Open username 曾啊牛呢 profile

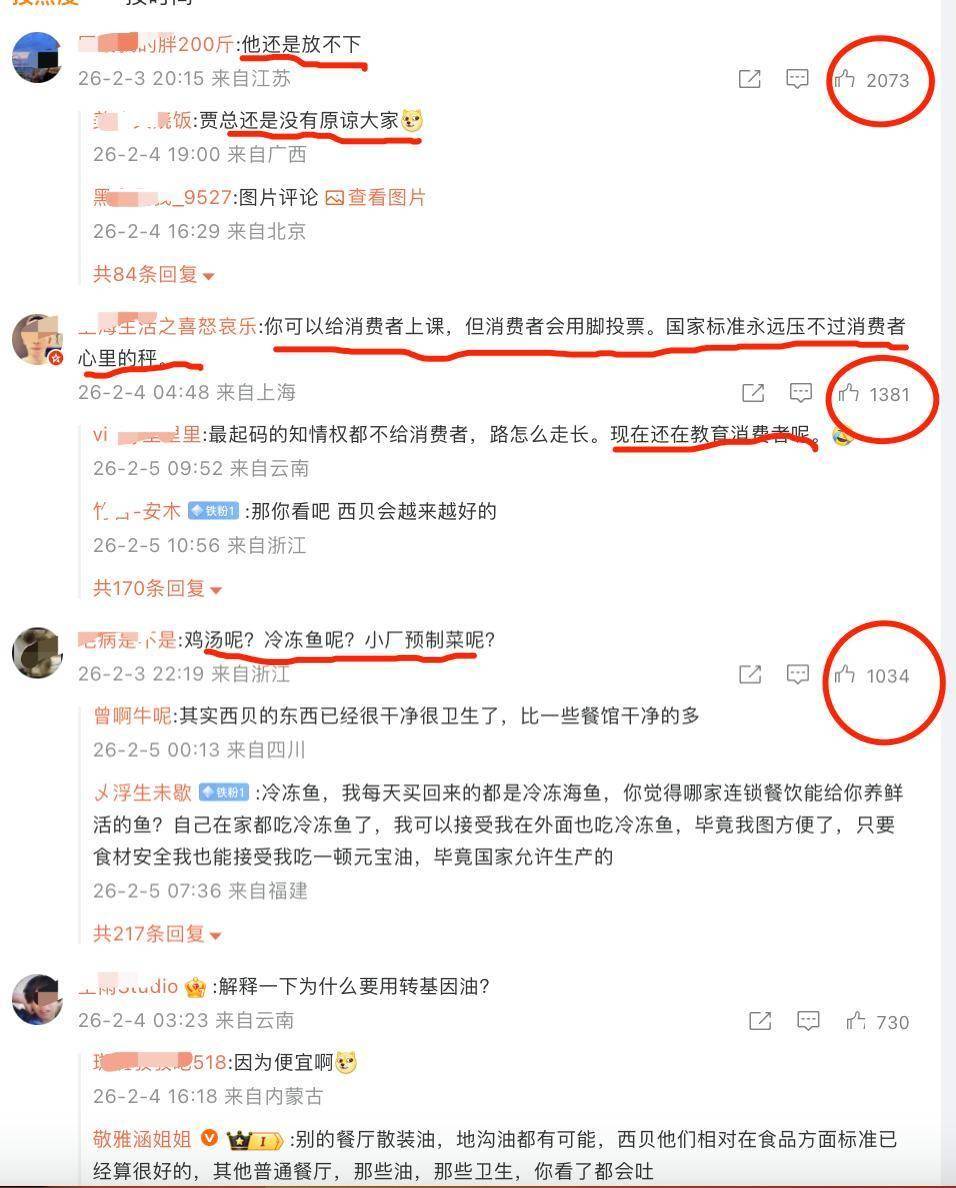pyautogui.click(x=133, y=716)
